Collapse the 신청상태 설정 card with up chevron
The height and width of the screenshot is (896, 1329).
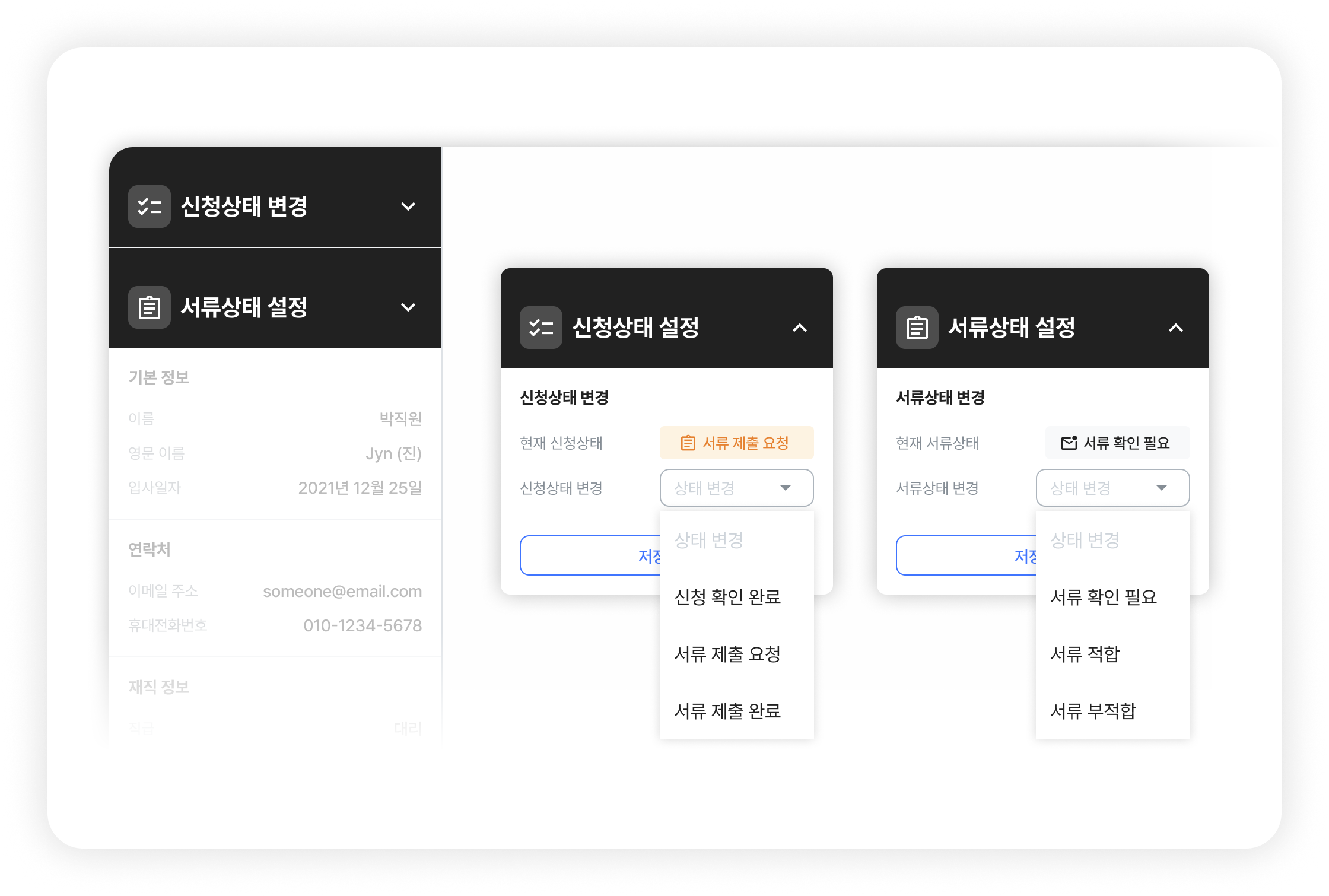pos(800,328)
